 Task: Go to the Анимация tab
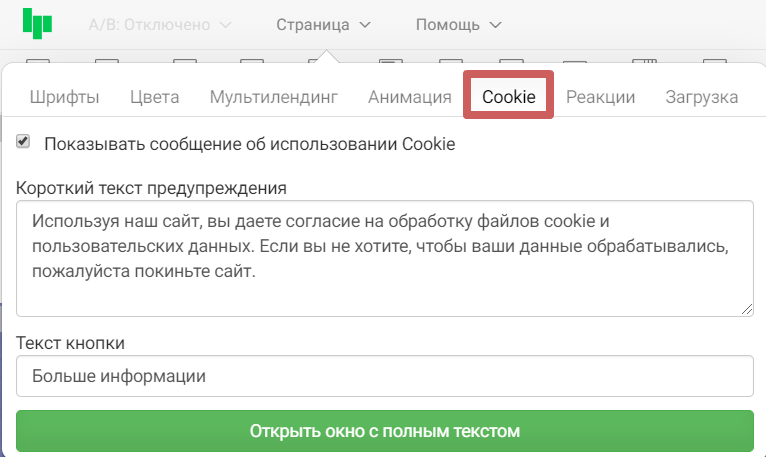point(410,97)
